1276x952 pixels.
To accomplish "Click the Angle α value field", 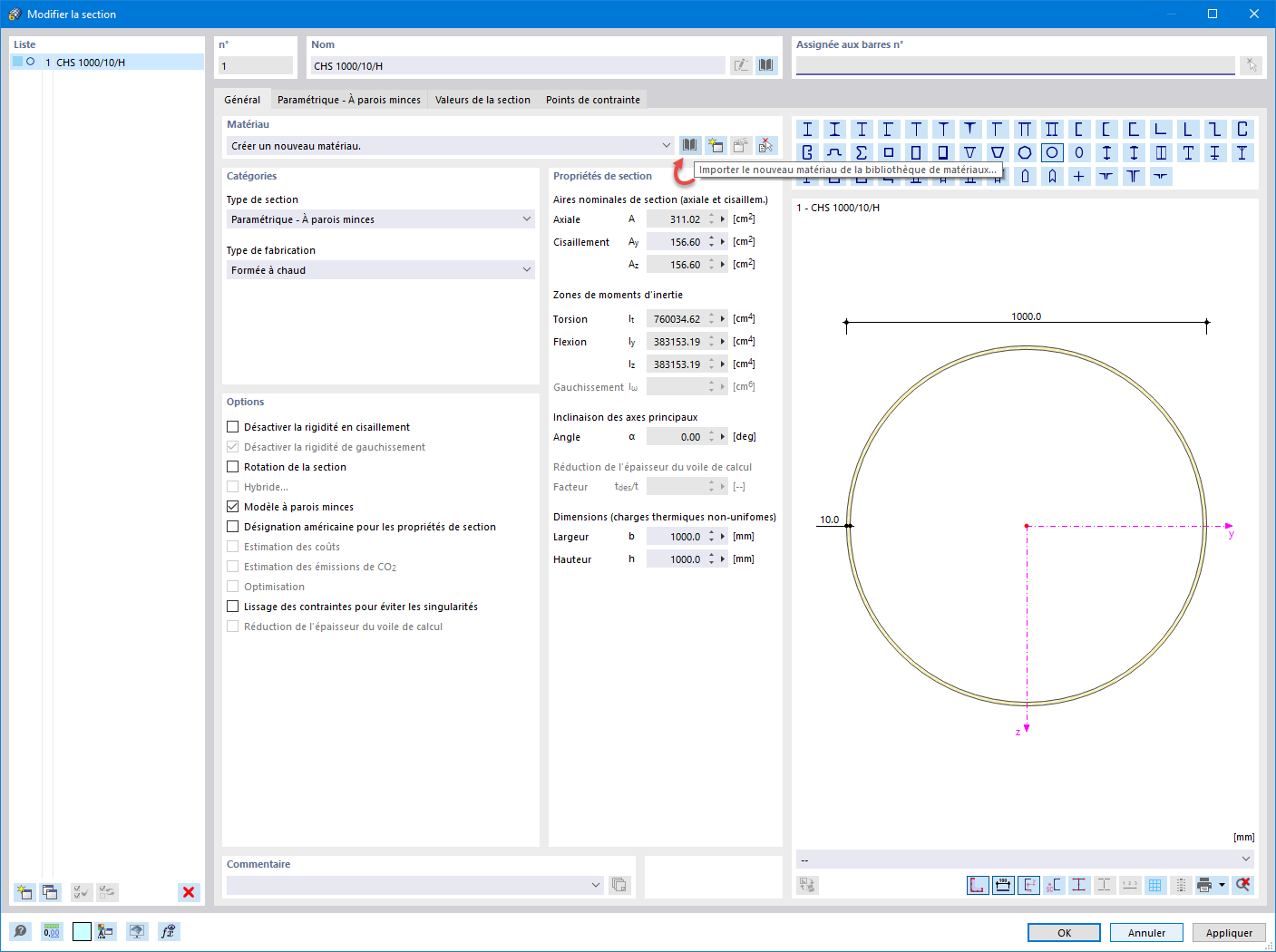I will pos(676,437).
